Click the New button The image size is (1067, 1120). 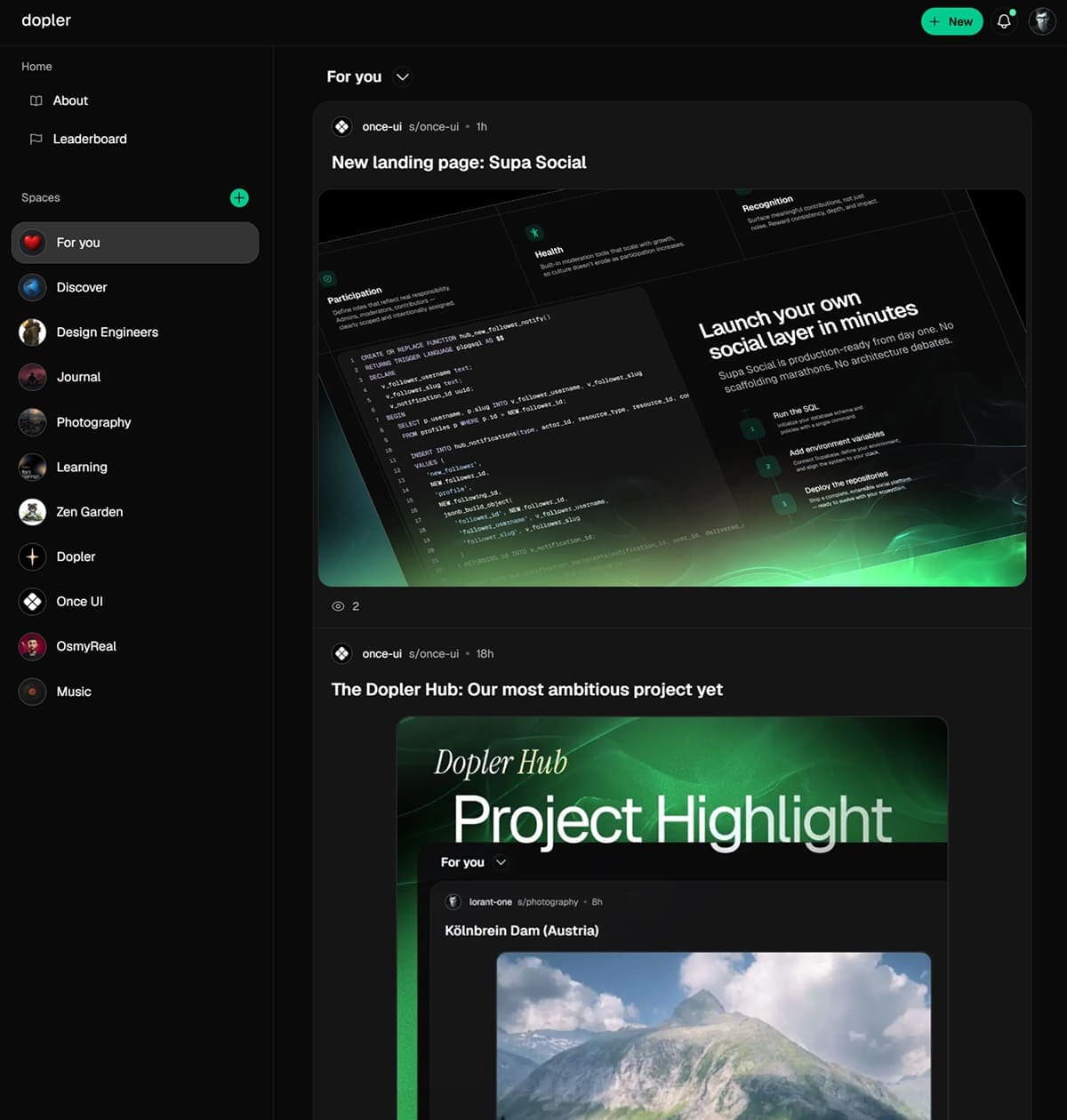point(951,21)
